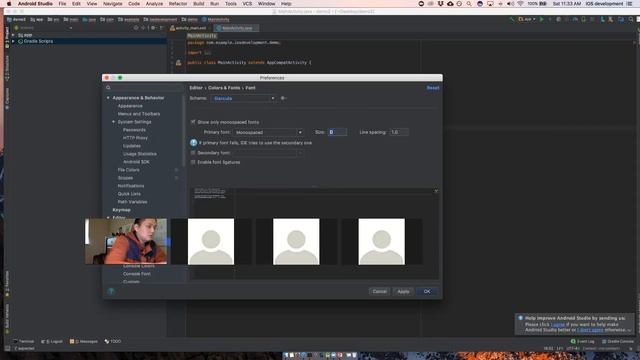Open Terminal tool window
The image size is (640, 360).
tap(24, 341)
